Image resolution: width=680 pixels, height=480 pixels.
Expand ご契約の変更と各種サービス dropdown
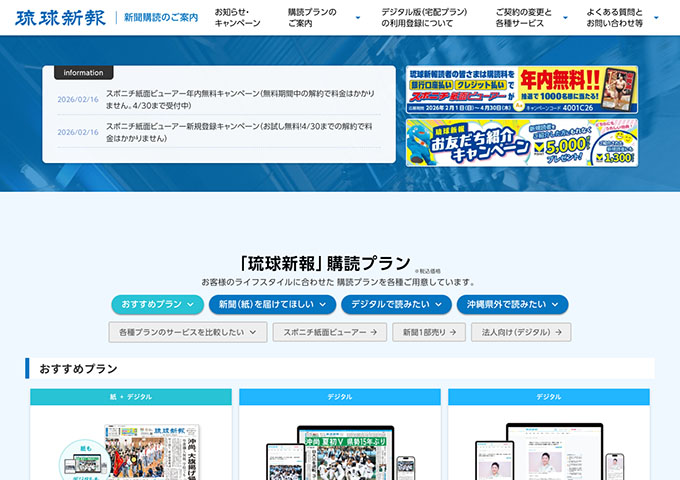click(545, 17)
